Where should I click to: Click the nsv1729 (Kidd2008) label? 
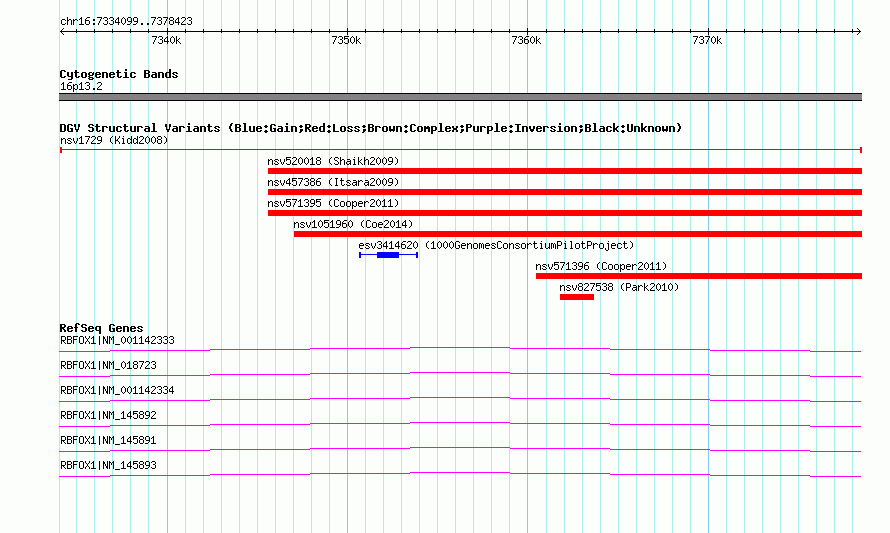(x=114, y=140)
